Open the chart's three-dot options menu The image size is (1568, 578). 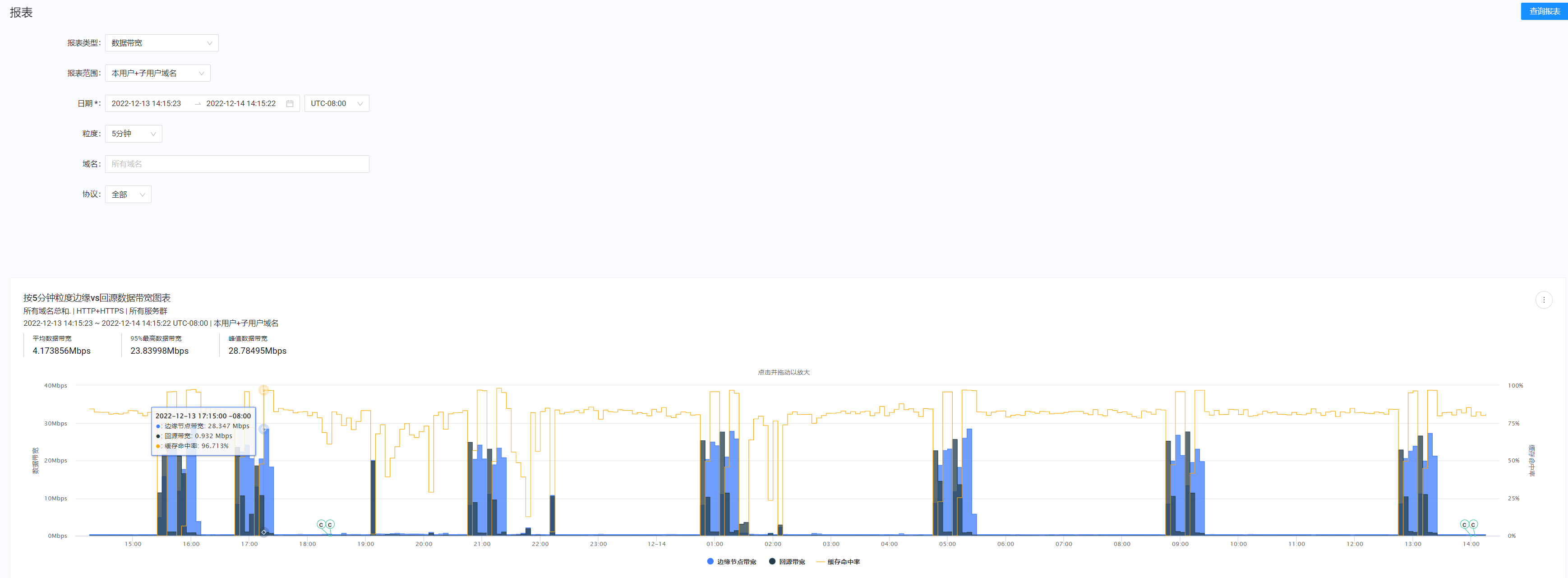(1544, 299)
